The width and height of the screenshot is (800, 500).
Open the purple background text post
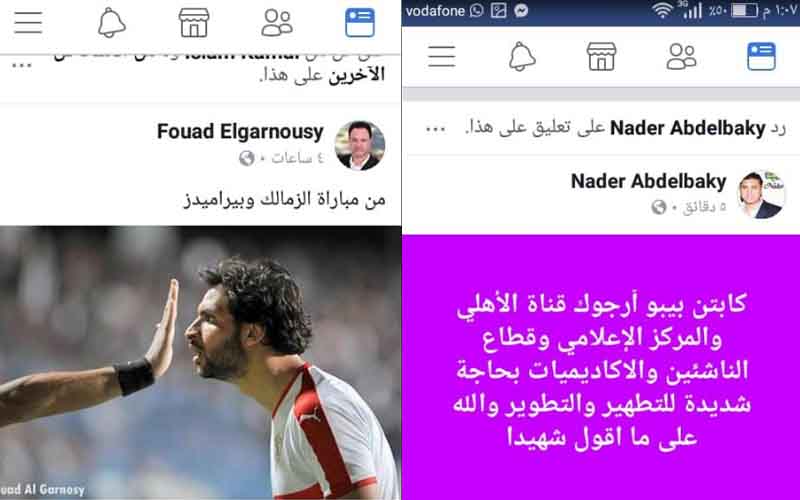(601, 367)
